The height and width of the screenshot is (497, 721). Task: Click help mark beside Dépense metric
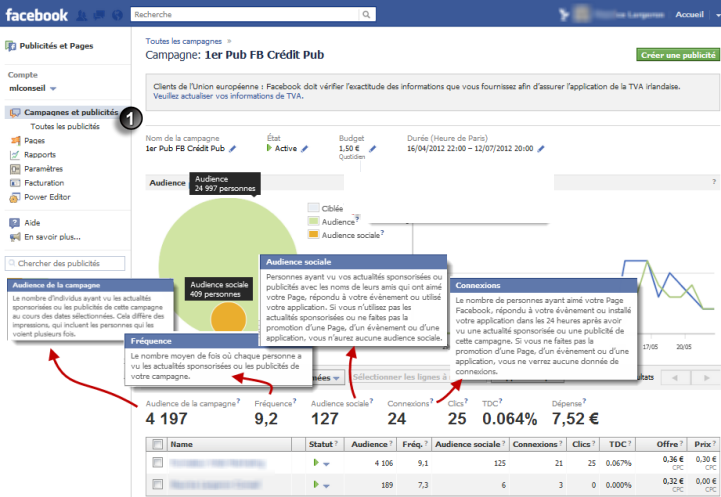(x=584, y=400)
